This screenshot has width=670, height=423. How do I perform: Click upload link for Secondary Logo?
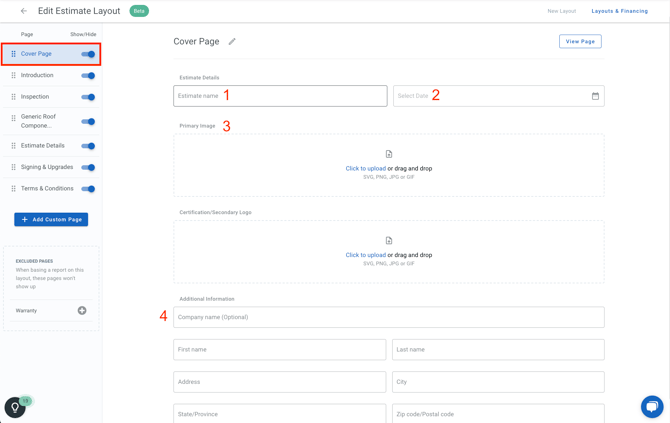(x=365, y=255)
